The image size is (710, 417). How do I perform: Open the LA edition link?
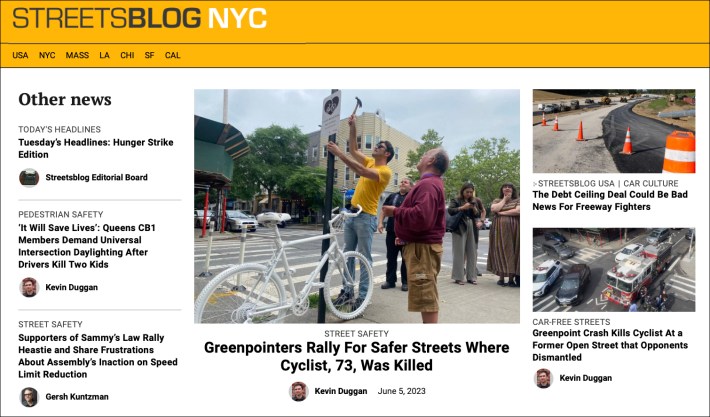tap(104, 55)
